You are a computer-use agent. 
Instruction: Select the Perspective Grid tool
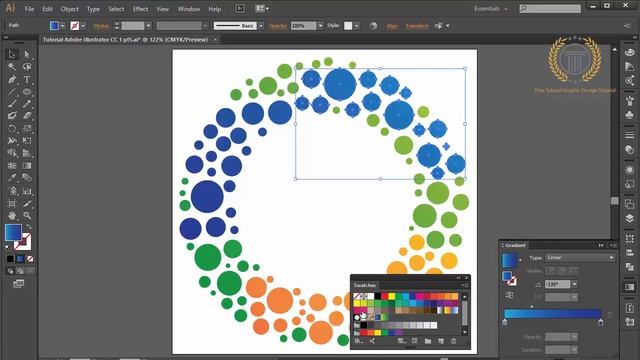(x=27, y=153)
